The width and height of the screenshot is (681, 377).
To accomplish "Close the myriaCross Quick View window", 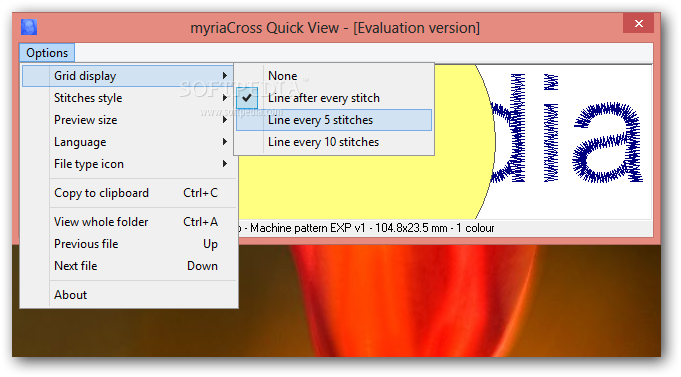I will tap(638, 23).
